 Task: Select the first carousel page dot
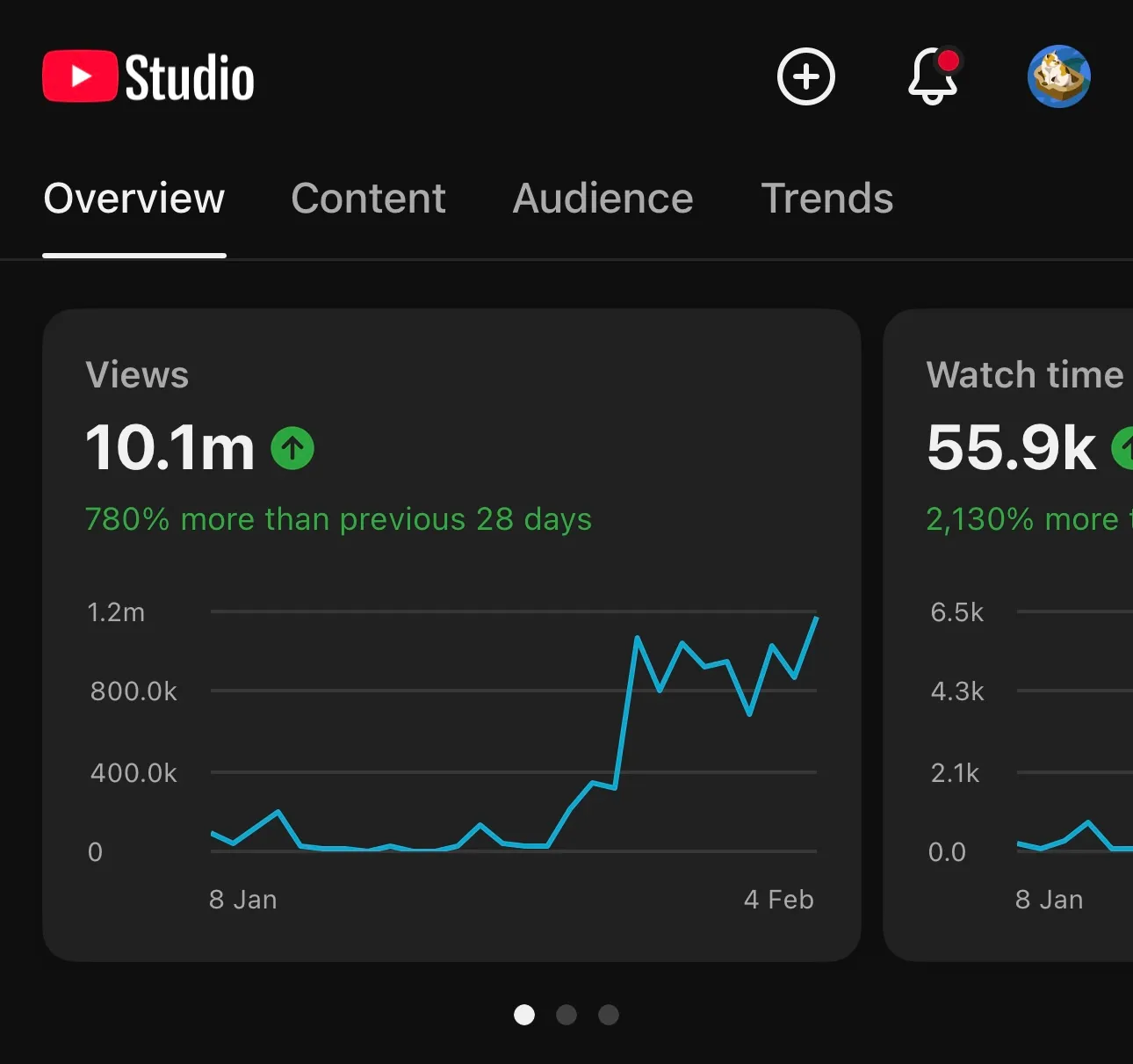(x=524, y=1015)
